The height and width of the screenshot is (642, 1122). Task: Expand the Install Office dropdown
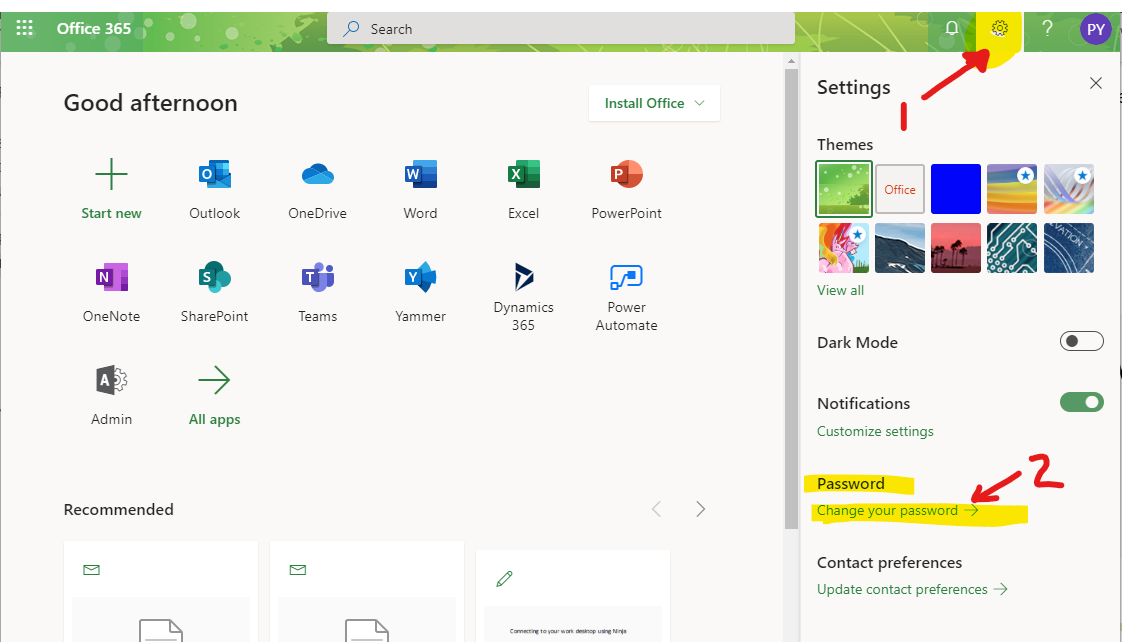[x=654, y=103]
